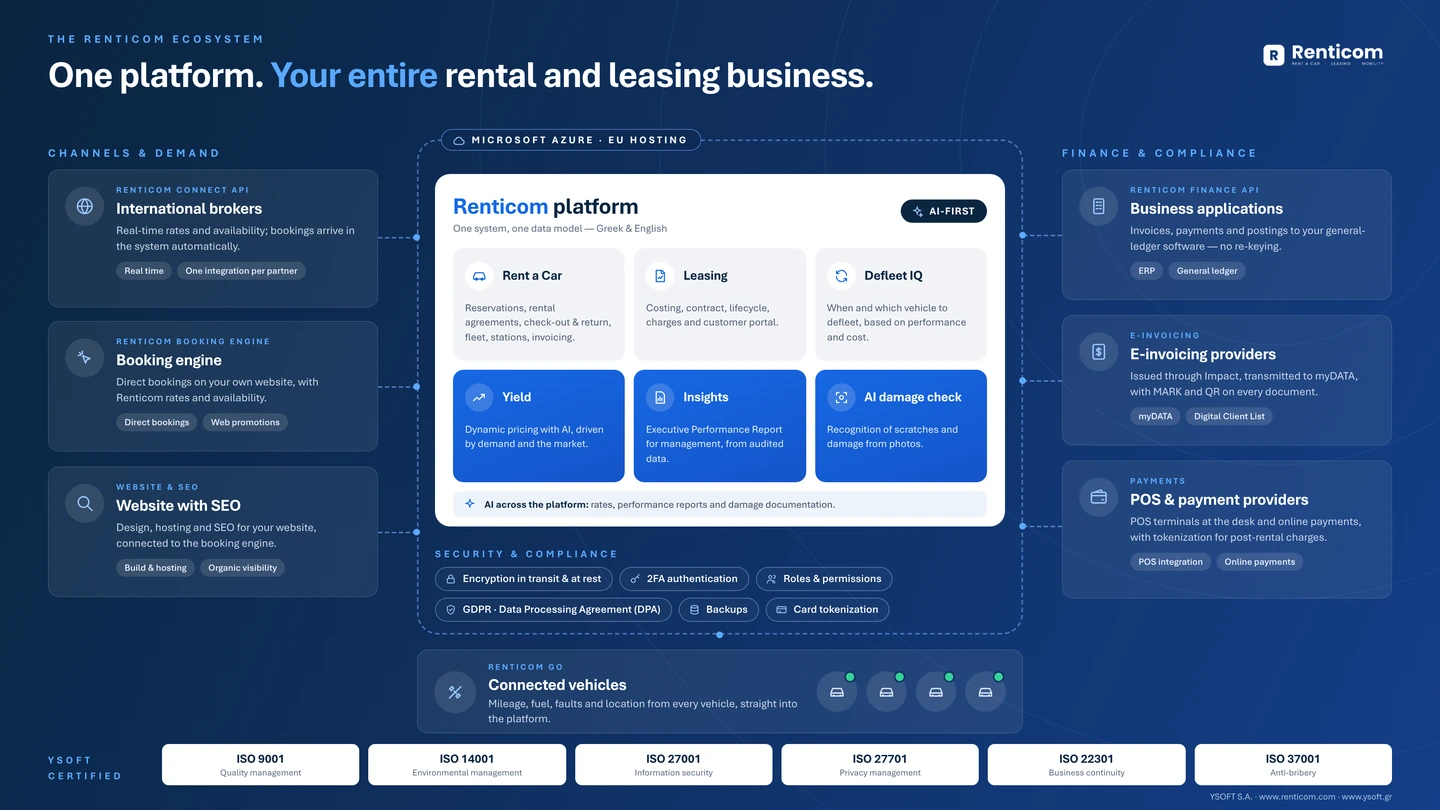Open the ISO 37001 Anti-bribery card
This screenshot has height=810, width=1440.
[x=1293, y=765]
